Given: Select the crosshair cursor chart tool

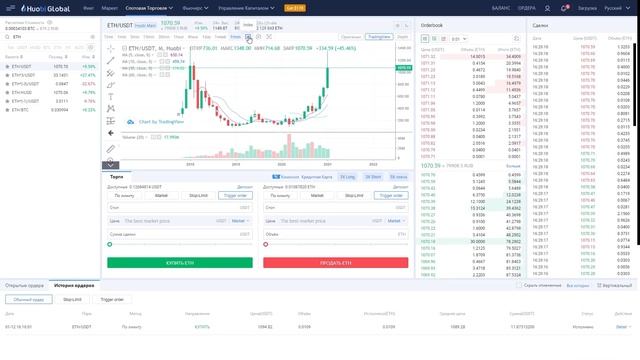Looking at the screenshot, I should [x=111, y=49].
